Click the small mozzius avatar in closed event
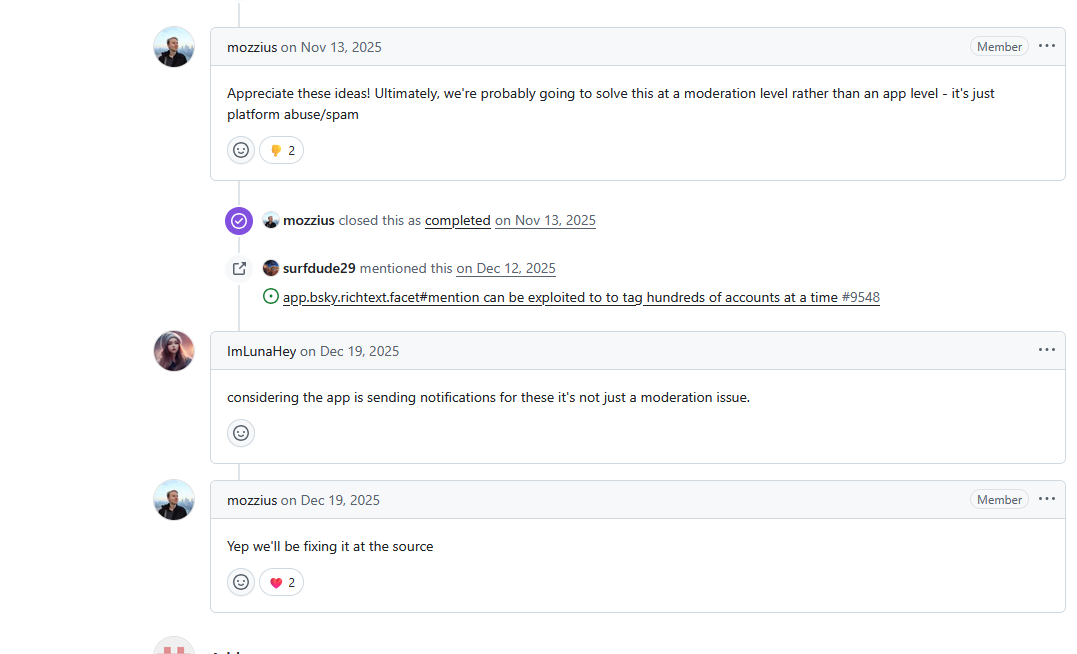This screenshot has width=1077, height=654. point(270,220)
